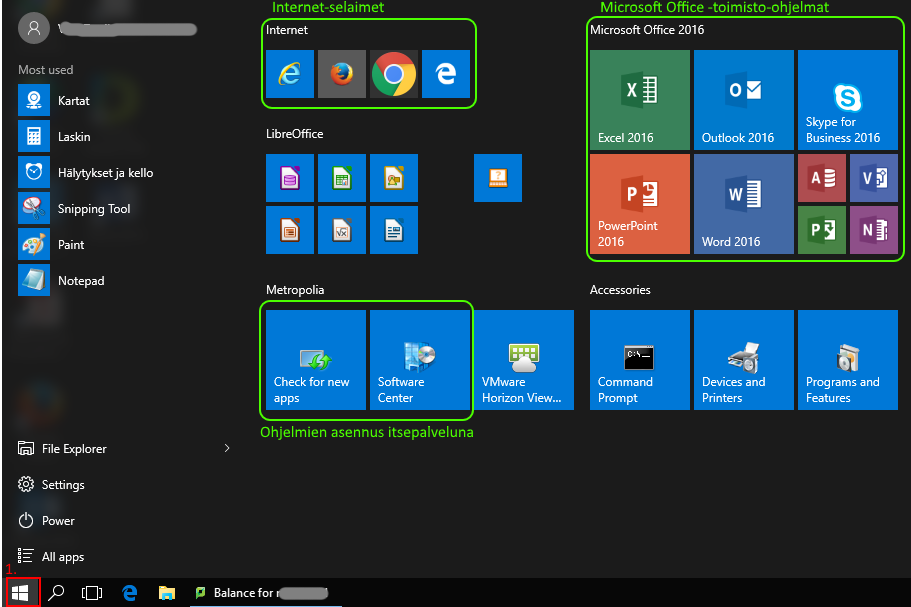The image size is (911, 607).
Task: Launch the LibreOffice Math formula tile
Action: [342, 230]
